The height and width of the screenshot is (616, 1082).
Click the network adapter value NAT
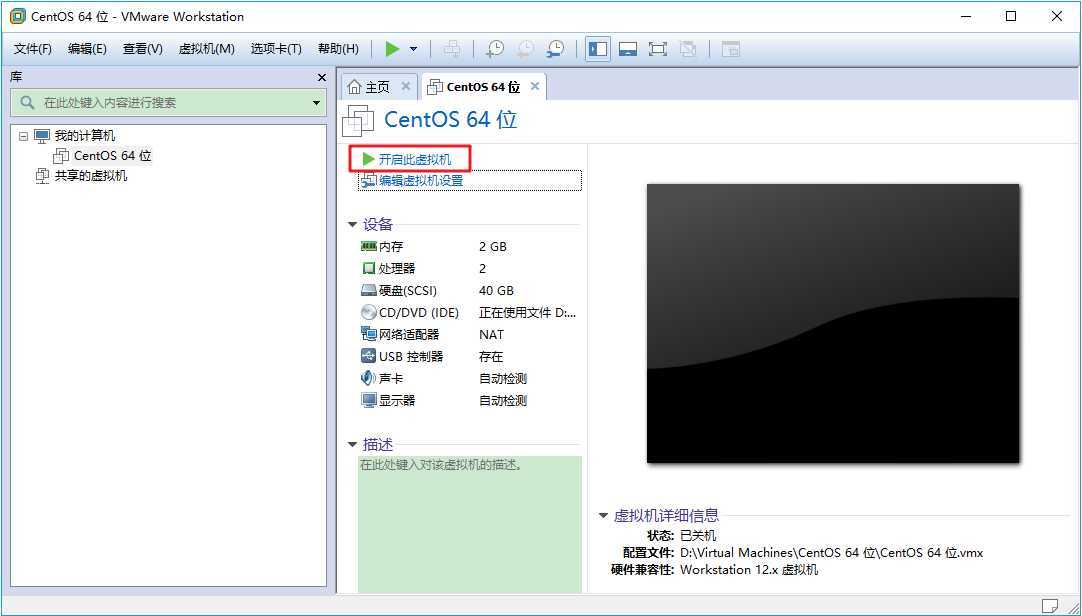click(491, 335)
